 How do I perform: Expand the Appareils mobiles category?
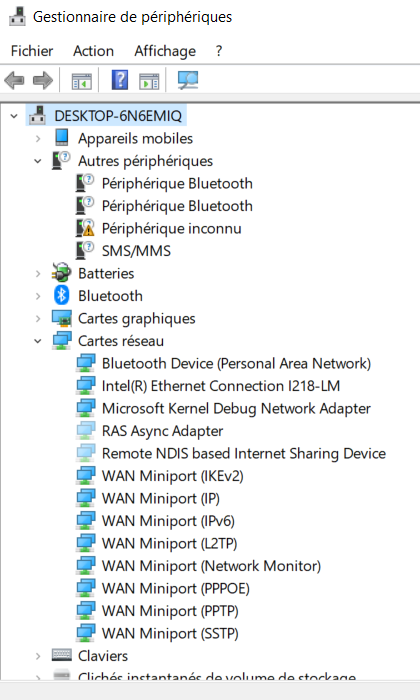point(38,138)
